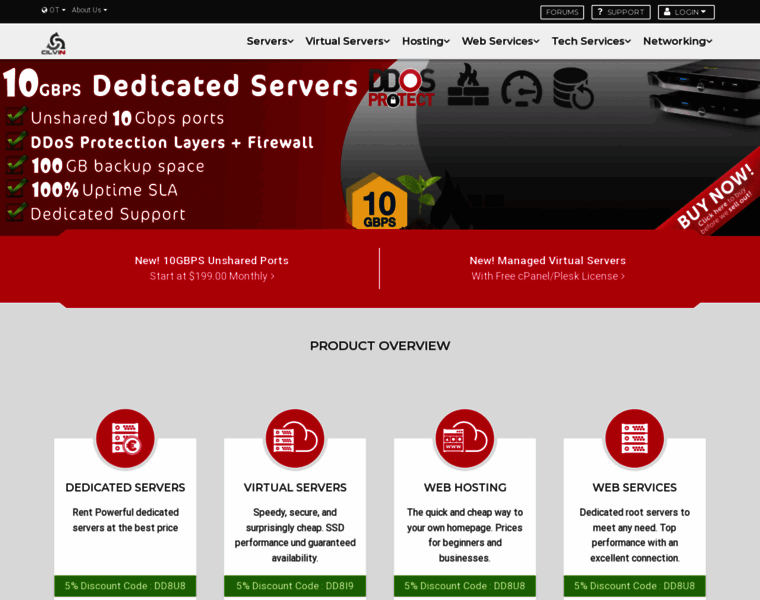760x600 pixels.
Task: Click "Unshared 10 Gbps ports" text
Action: click(x=127, y=118)
